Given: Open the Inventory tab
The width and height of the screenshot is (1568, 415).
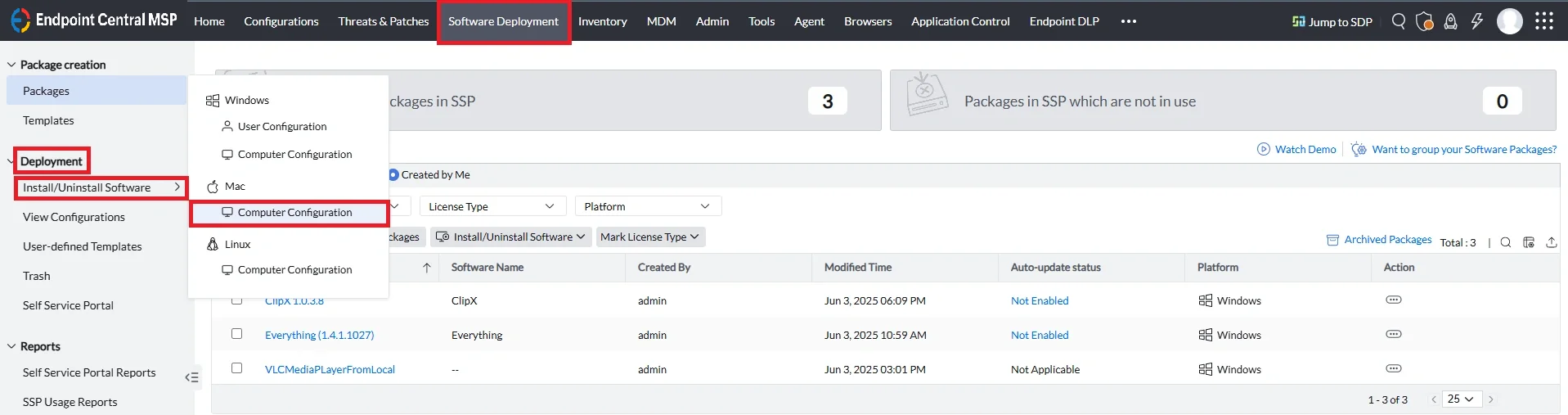Looking at the screenshot, I should pos(603,21).
